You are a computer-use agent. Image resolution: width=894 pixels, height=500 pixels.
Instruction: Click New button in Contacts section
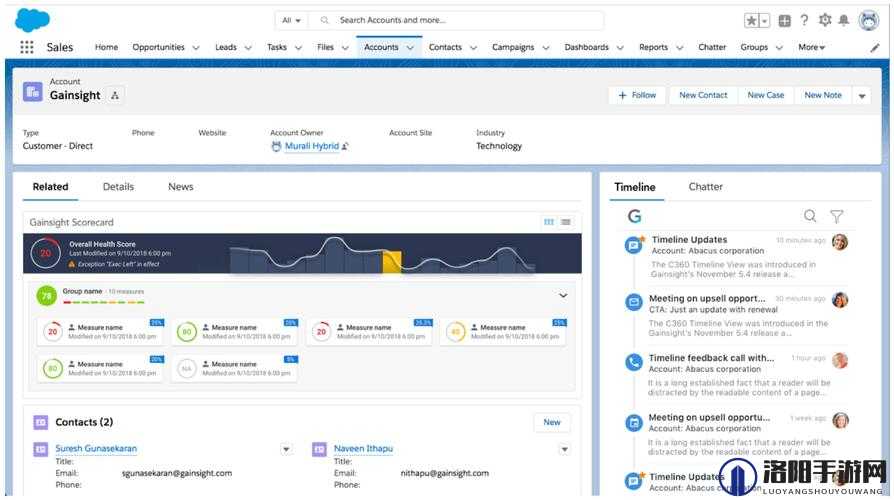pyautogui.click(x=551, y=422)
